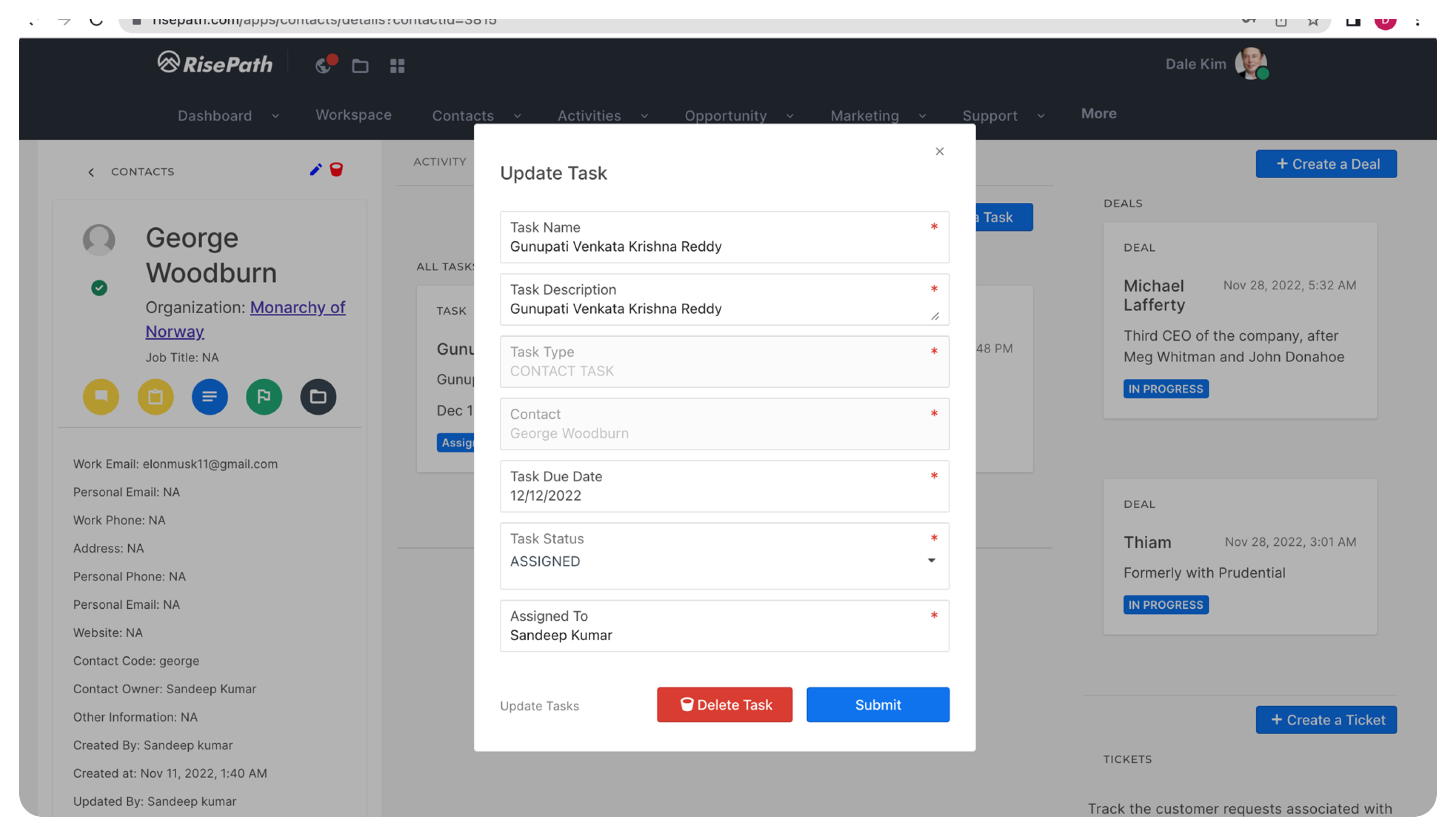The height and width of the screenshot is (836, 1456).
Task: Click the blue pencil edit contact icon
Action: pyautogui.click(x=315, y=170)
